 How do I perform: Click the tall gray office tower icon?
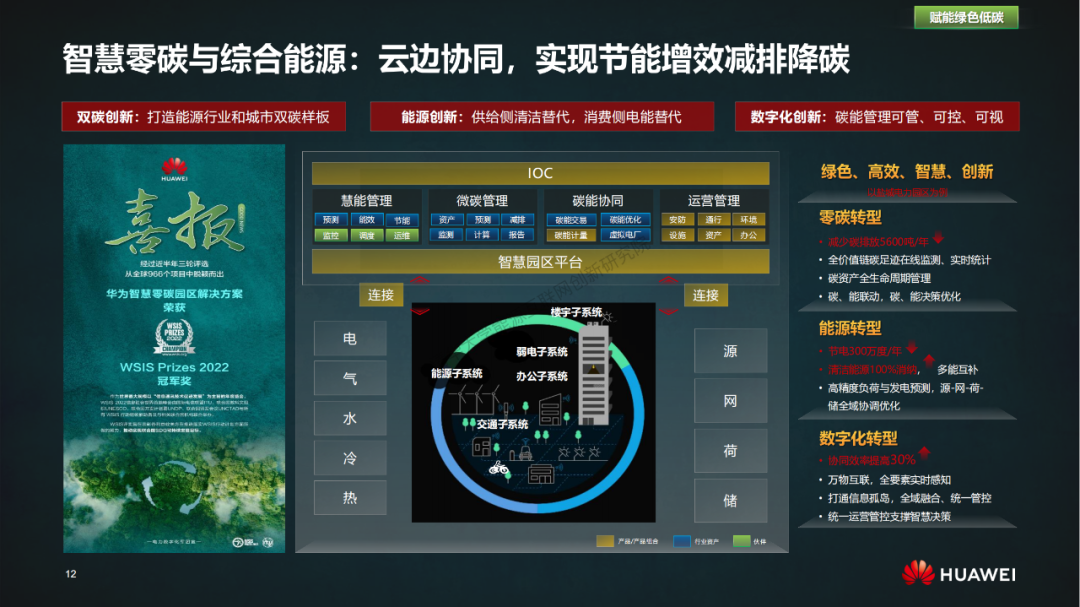tap(593, 375)
